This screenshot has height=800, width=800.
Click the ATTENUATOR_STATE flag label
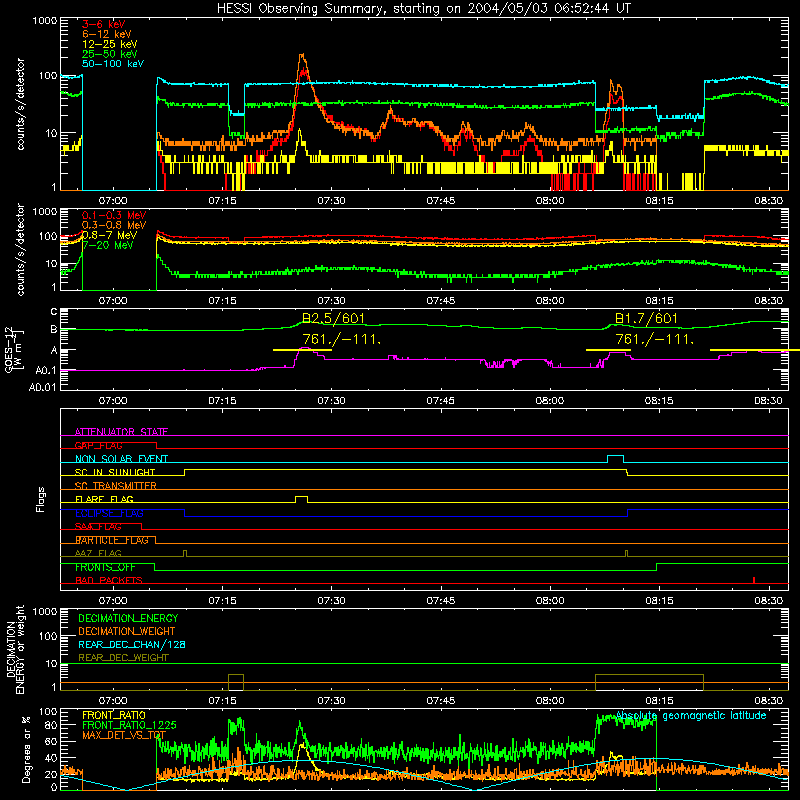coord(121,432)
